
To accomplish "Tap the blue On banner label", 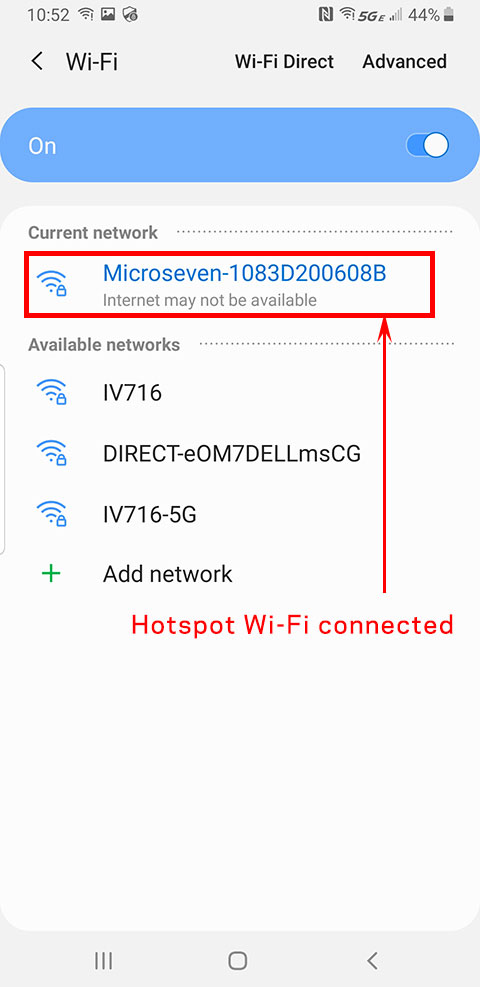I will pyautogui.click(x=42, y=146).
